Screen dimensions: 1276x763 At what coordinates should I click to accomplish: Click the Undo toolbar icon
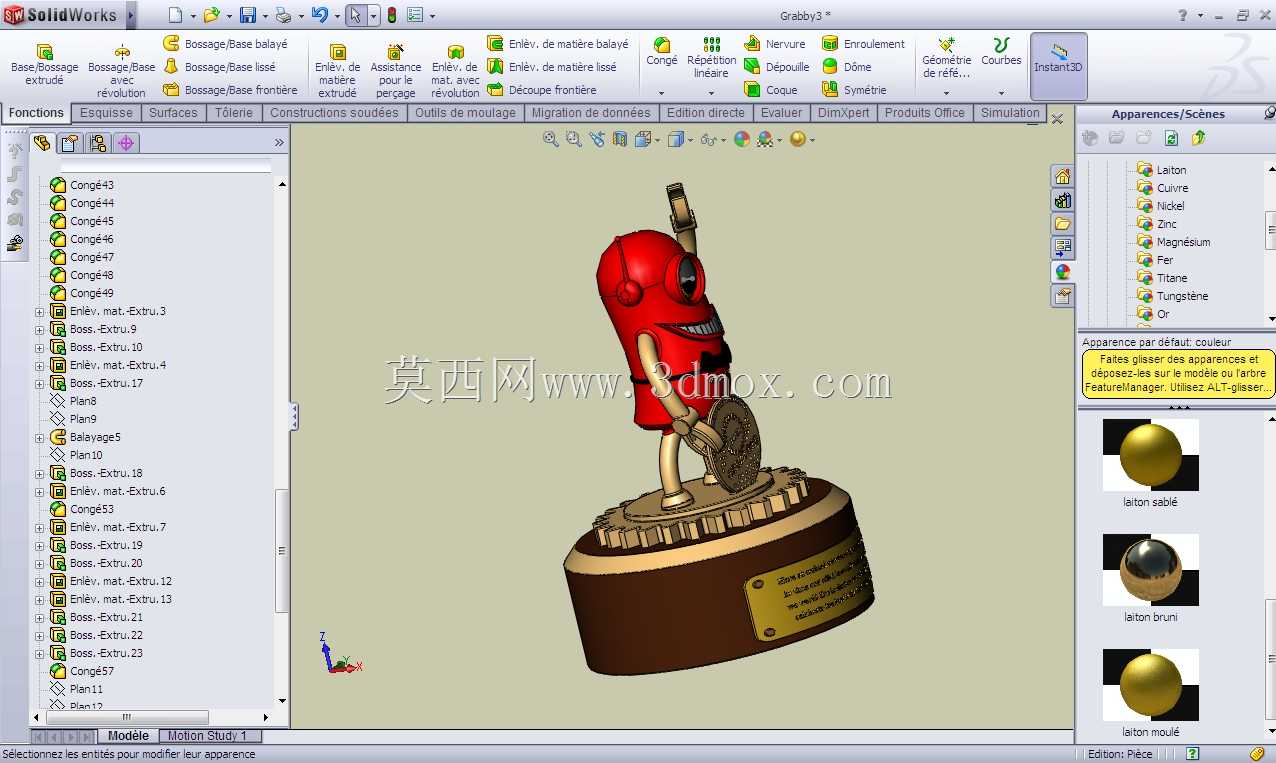pos(319,15)
